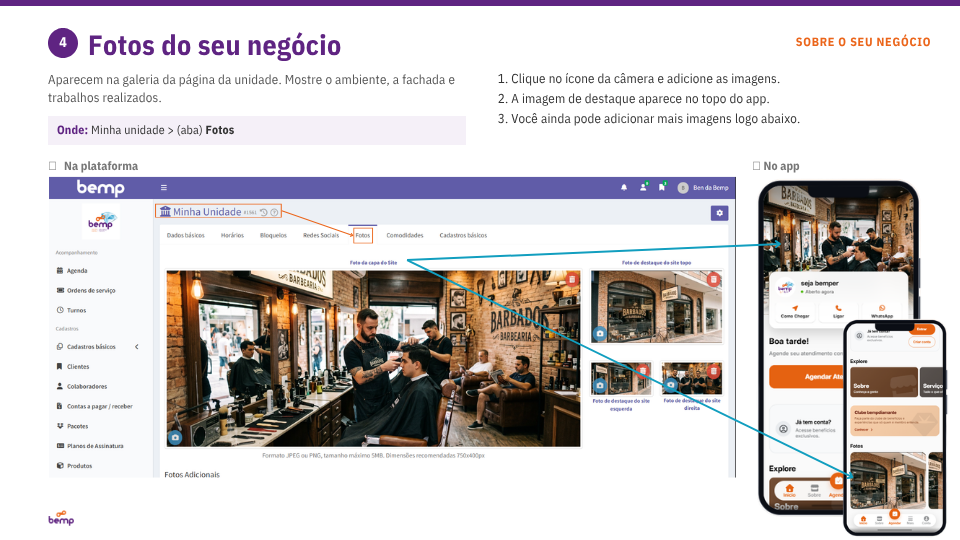
Task: Open Contas a pagar / receber
Action: point(99,407)
